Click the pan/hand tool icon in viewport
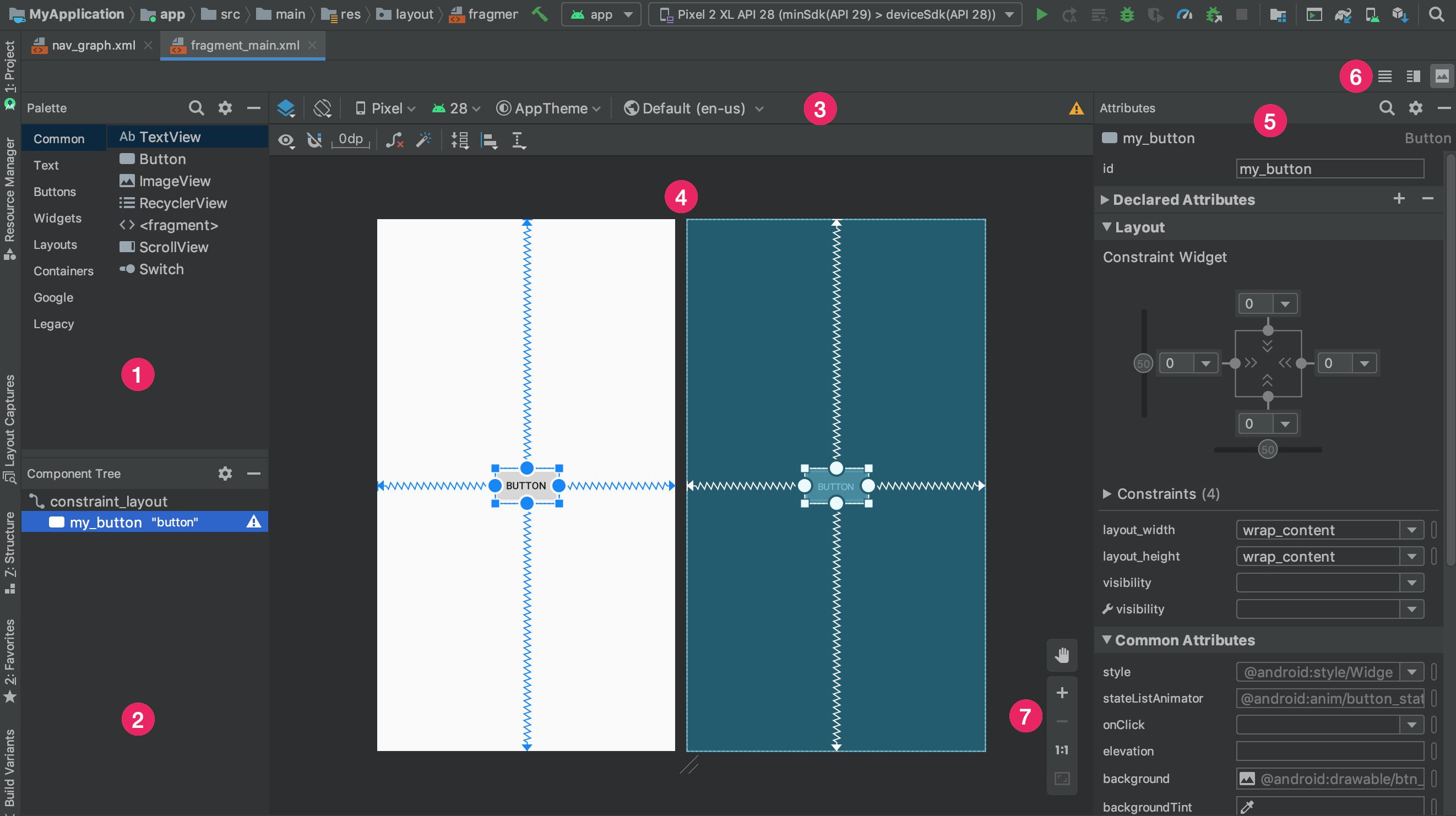This screenshot has width=1456, height=816. [x=1063, y=655]
